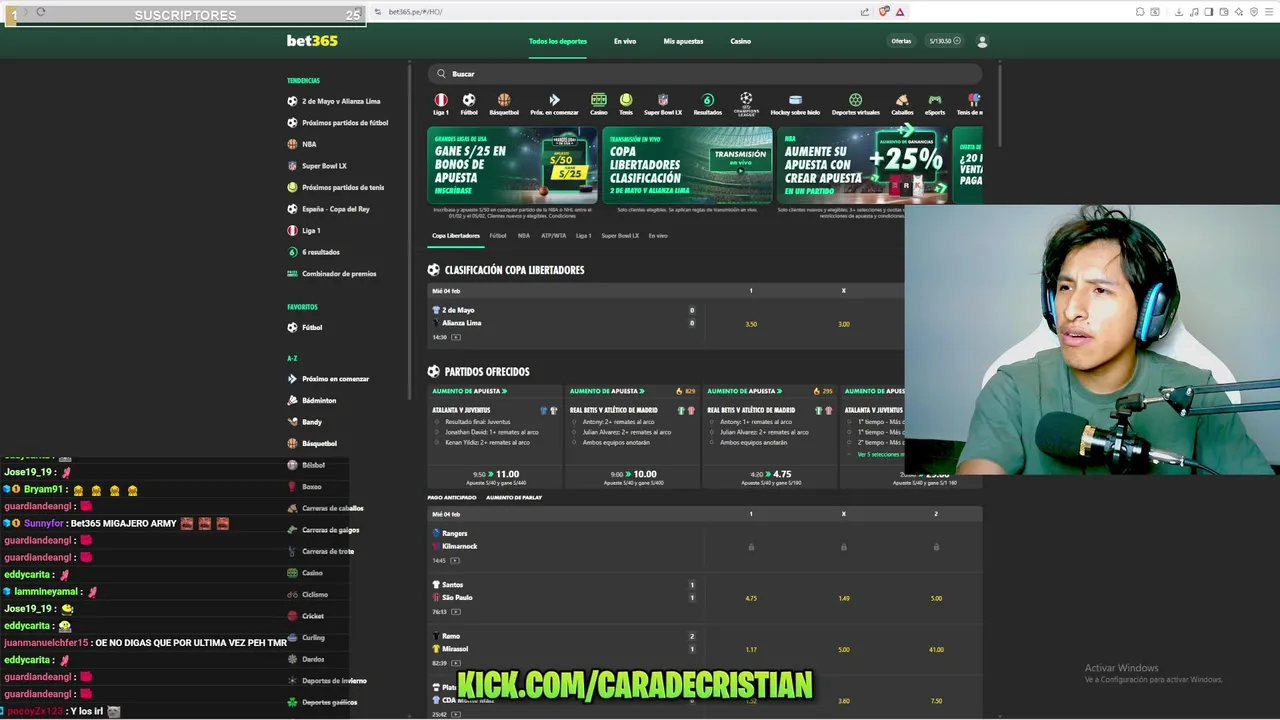Click the Ofertas button
This screenshot has width=1280, height=720.
(901, 41)
